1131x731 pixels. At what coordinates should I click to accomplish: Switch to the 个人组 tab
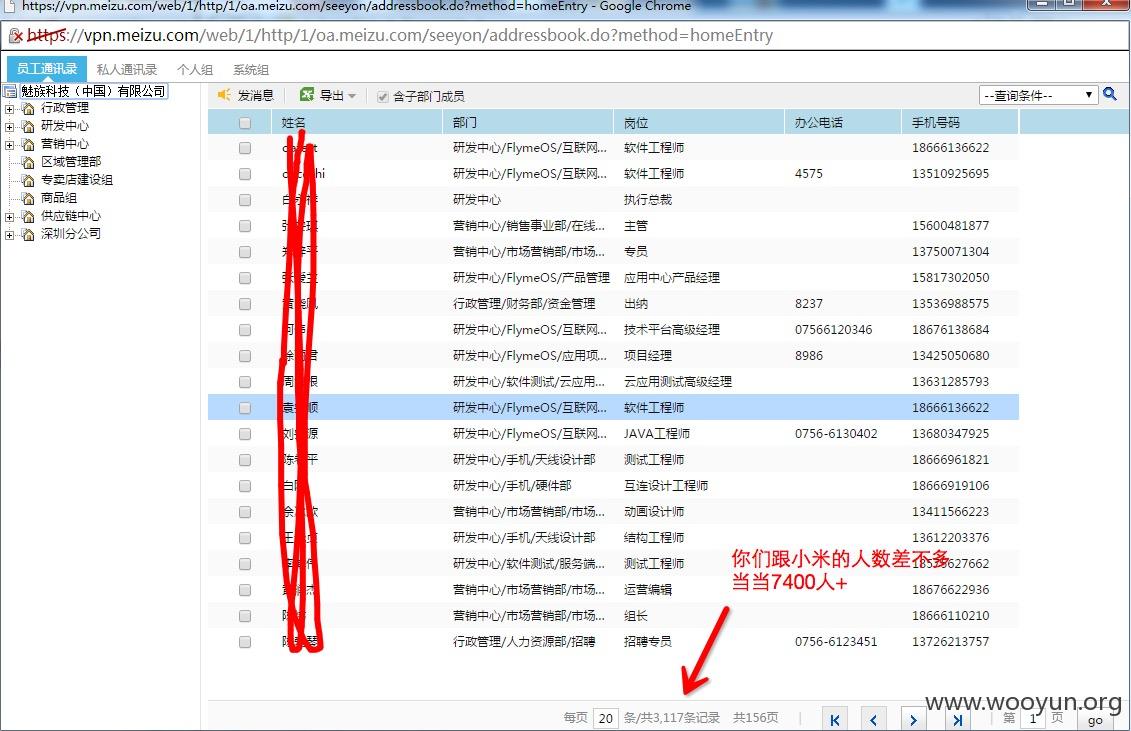click(195, 69)
